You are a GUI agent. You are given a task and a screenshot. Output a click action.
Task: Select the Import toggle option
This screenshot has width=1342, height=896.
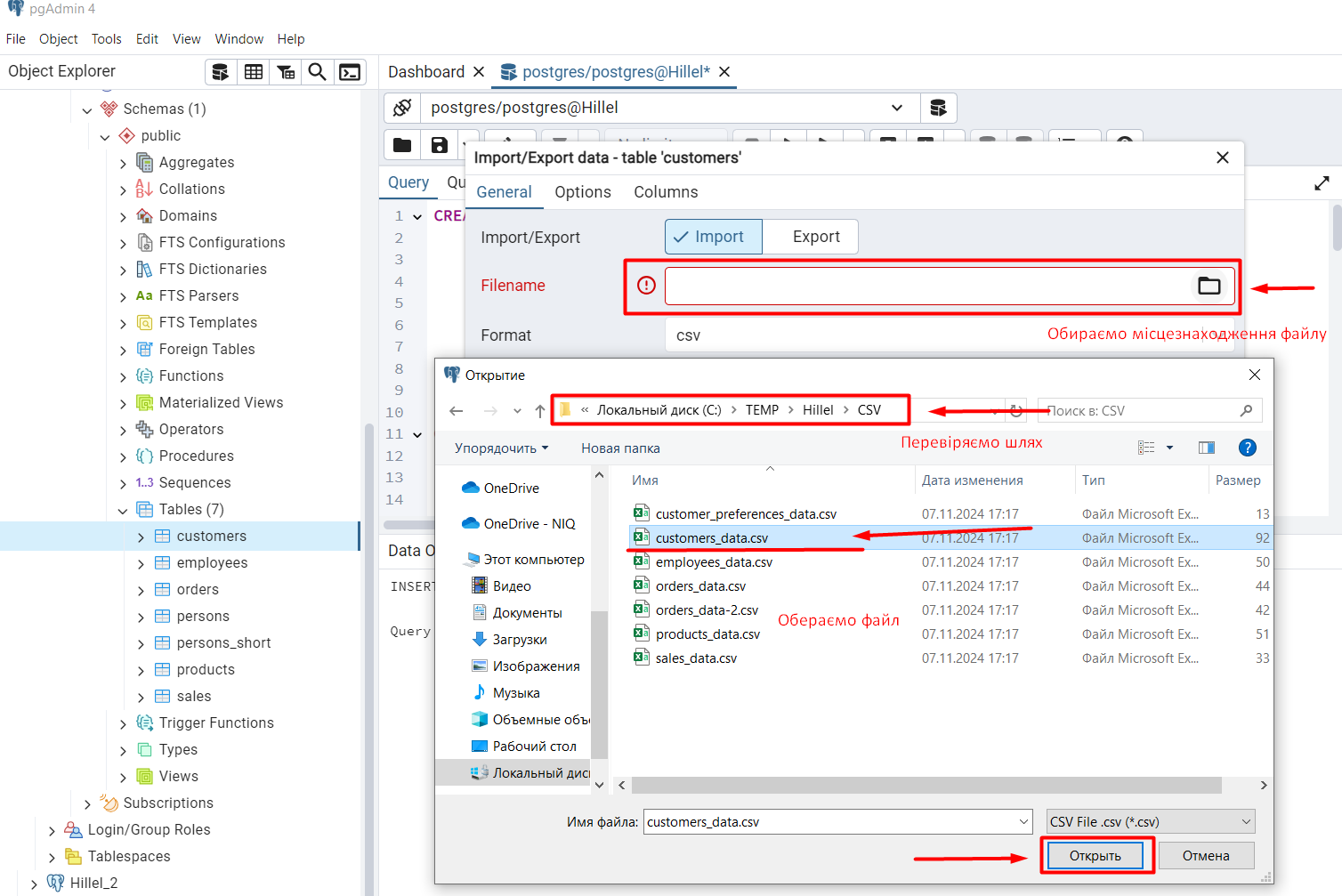tap(713, 237)
